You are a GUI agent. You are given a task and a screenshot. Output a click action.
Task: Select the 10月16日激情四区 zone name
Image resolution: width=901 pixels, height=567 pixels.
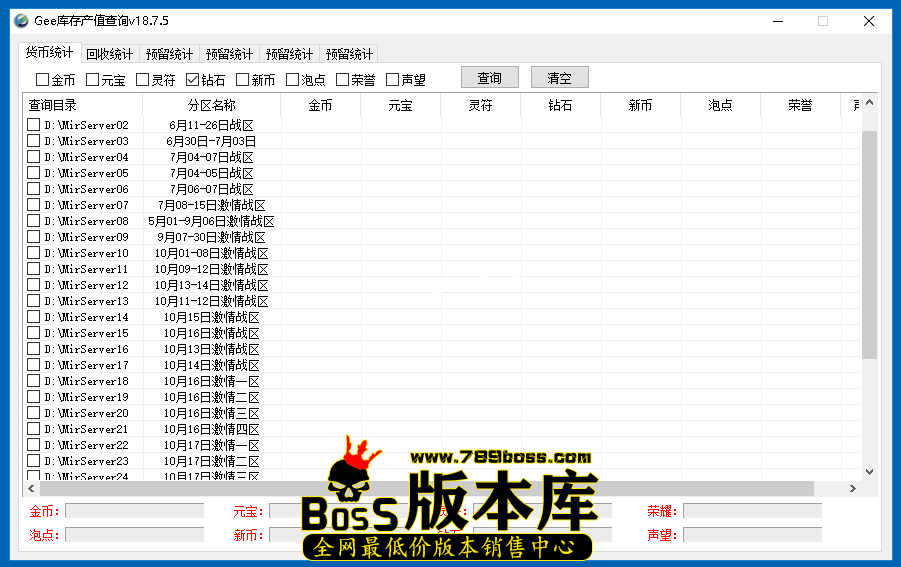pyautogui.click(x=211, y=429)
